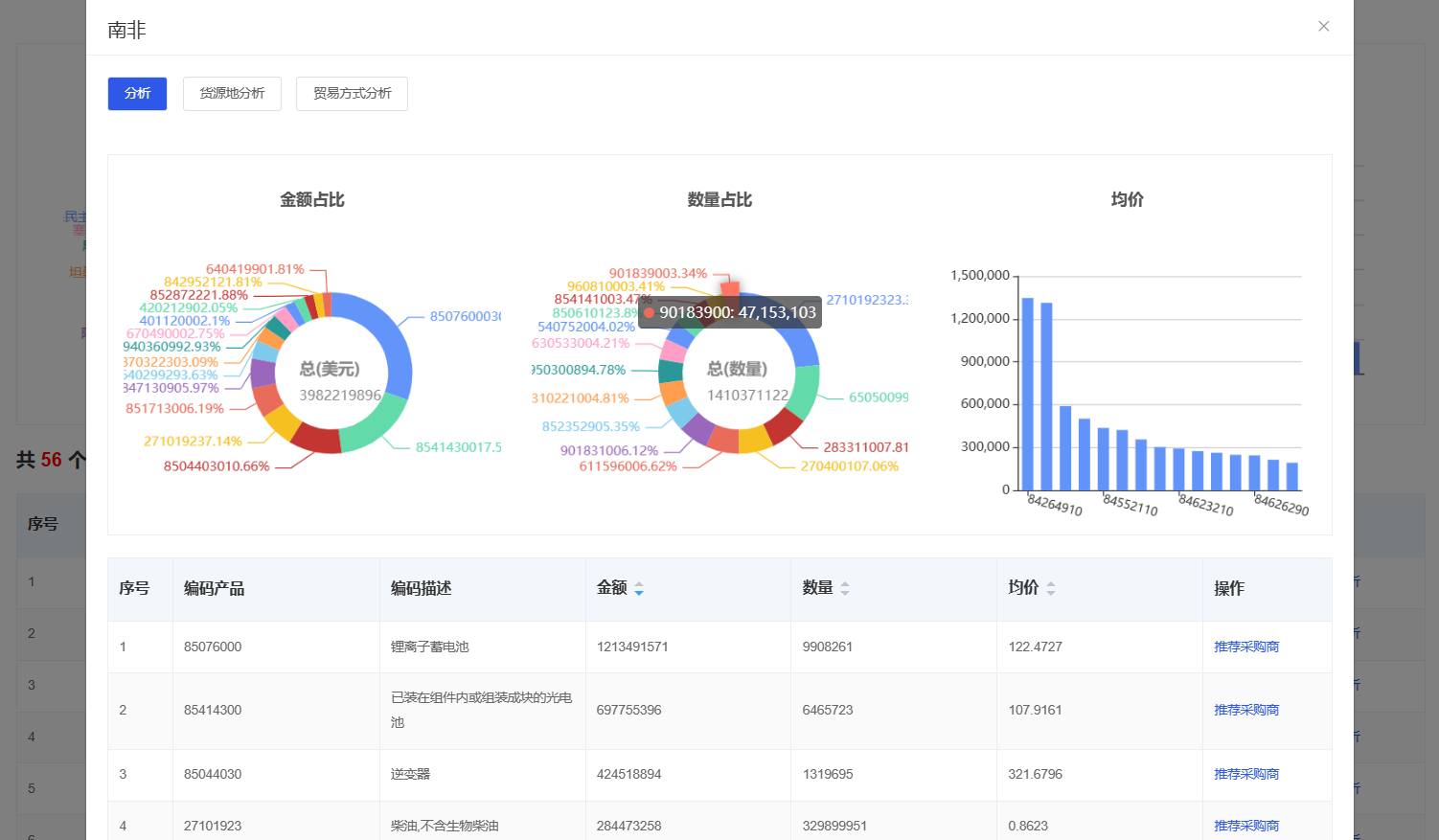Image resolution: width=1439 pixels, height=840 pixels.
Task: Switch to the 分析 tab
Action: pyautogui.click(x=137, y=94)
